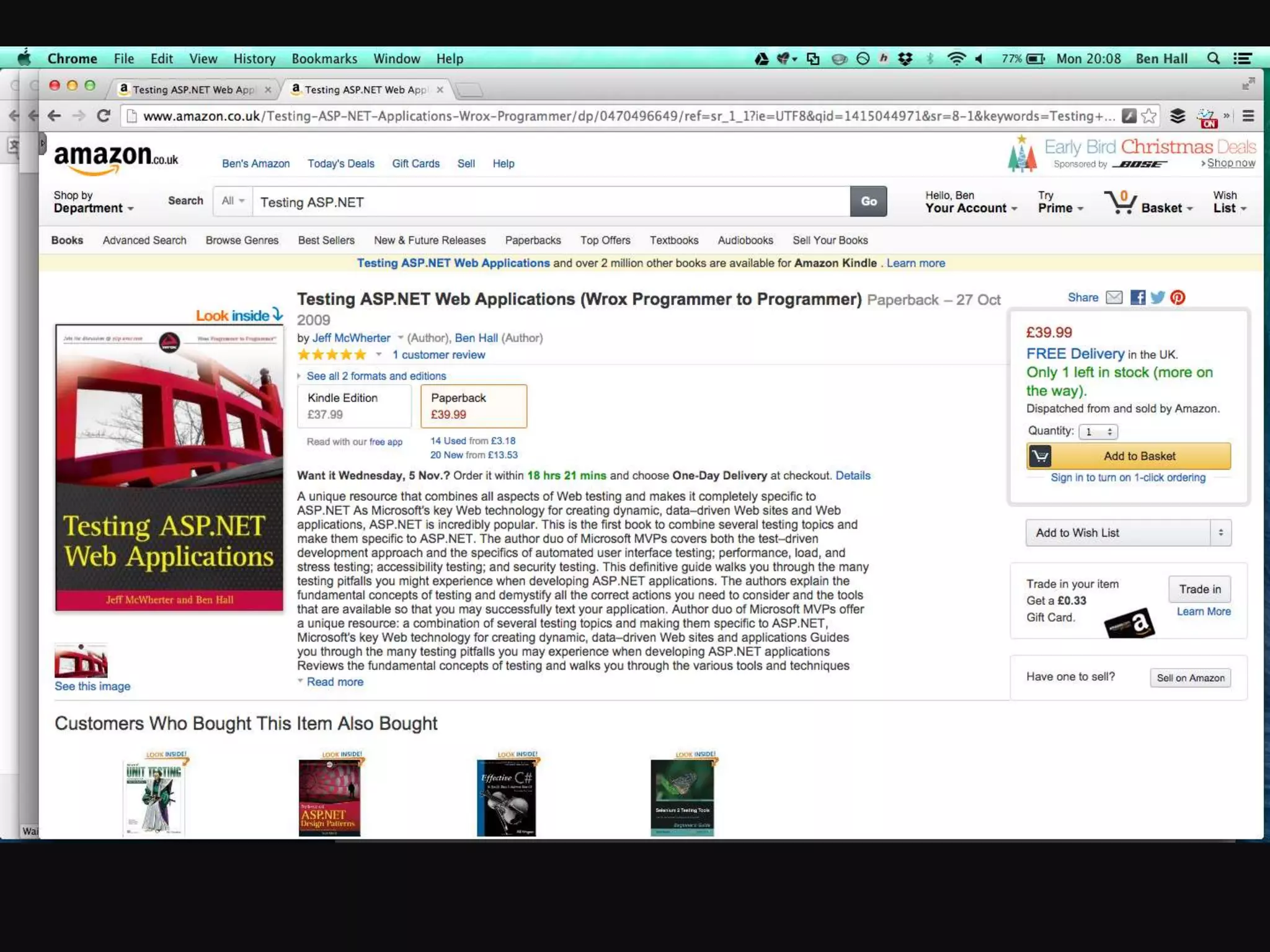Select the Kindle Edition format

tap(354, 406)
